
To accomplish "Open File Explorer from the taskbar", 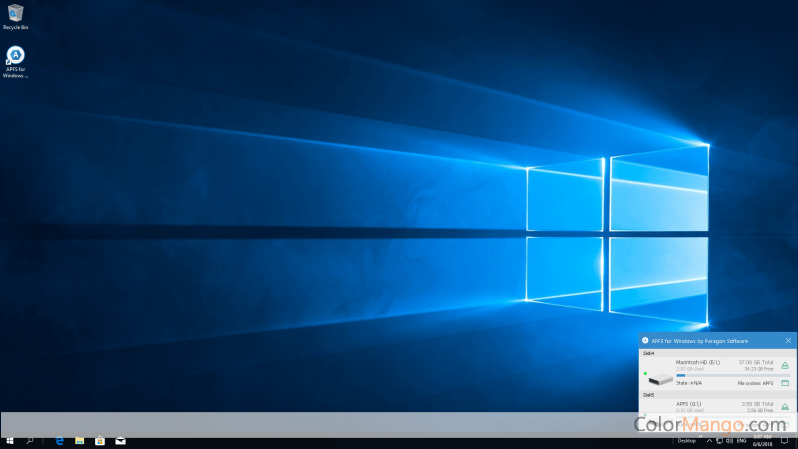I will (x=80, y=440).
